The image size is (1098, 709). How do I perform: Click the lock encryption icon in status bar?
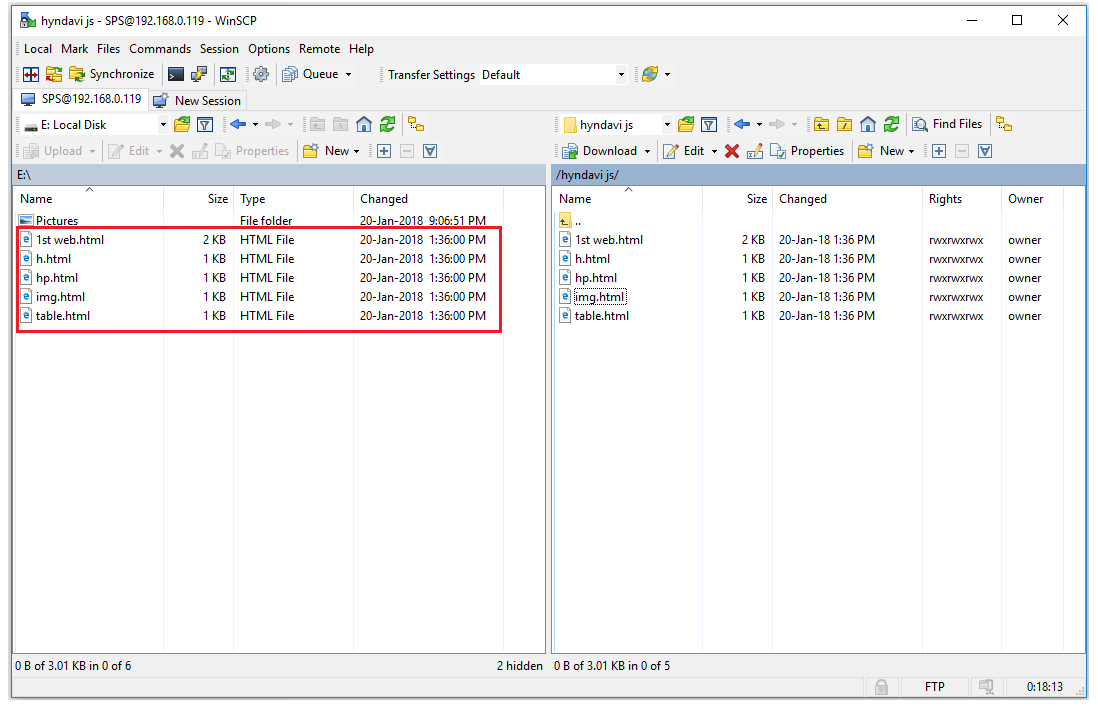coord(882,687)
